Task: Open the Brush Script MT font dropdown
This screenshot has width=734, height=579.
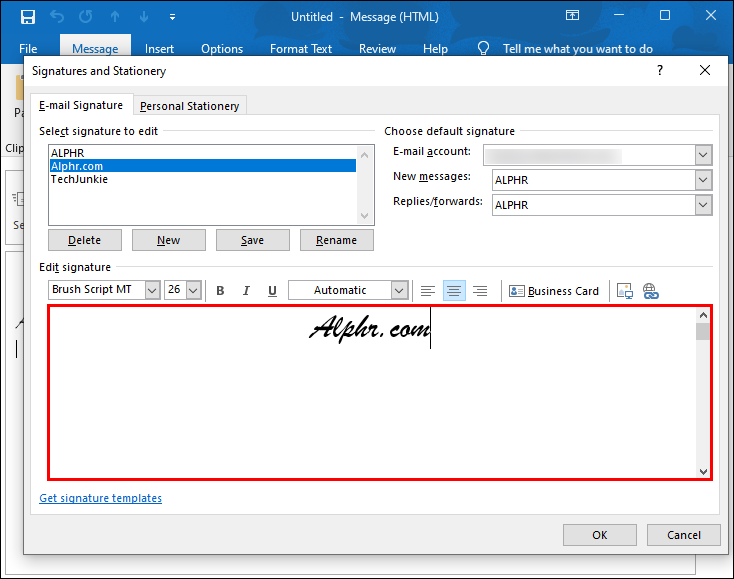Action: click(x=152, y=290)
